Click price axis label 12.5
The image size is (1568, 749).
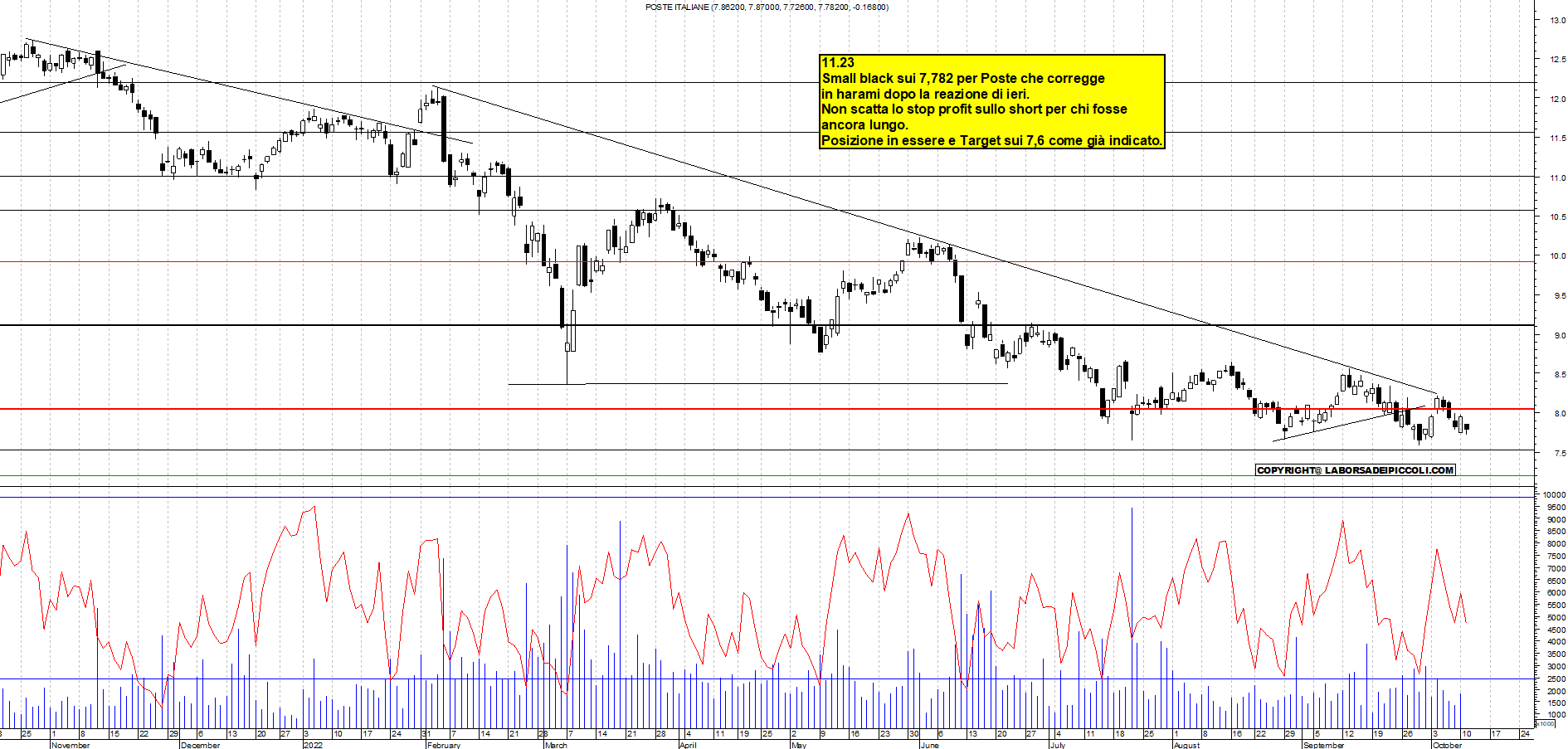point(1557,60)
